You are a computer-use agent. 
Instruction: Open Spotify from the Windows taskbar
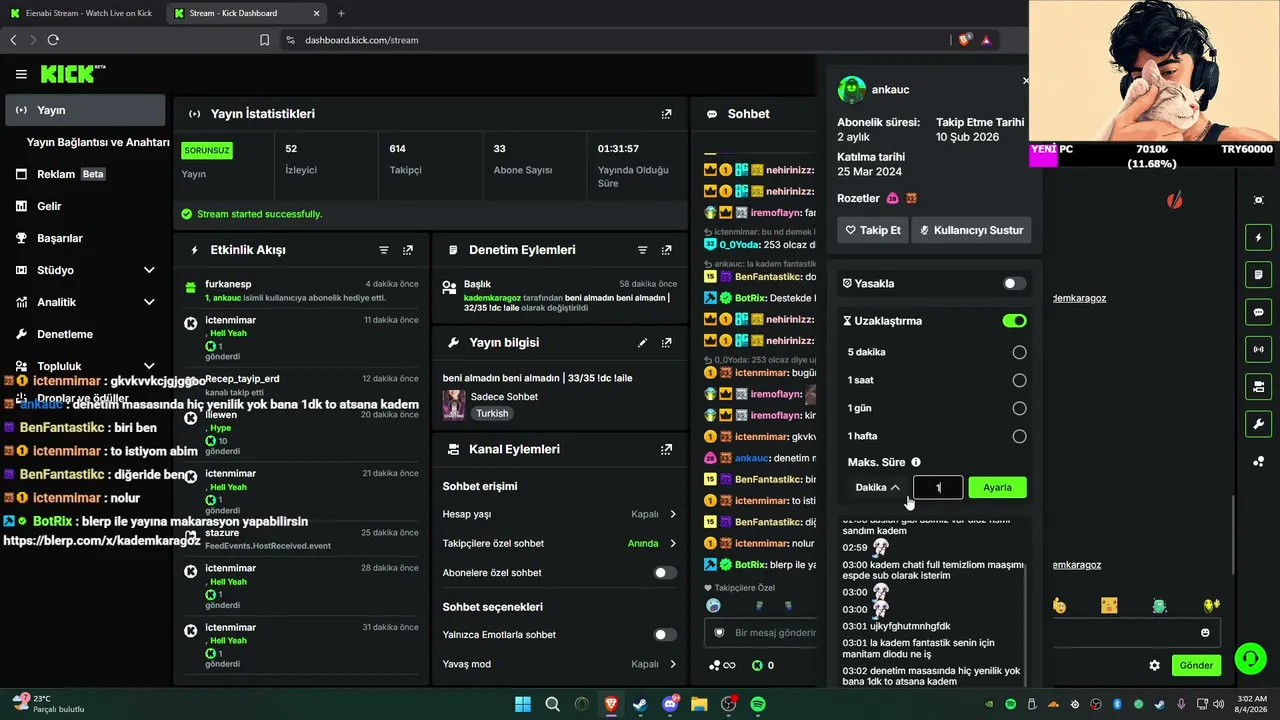pos(758,704)
